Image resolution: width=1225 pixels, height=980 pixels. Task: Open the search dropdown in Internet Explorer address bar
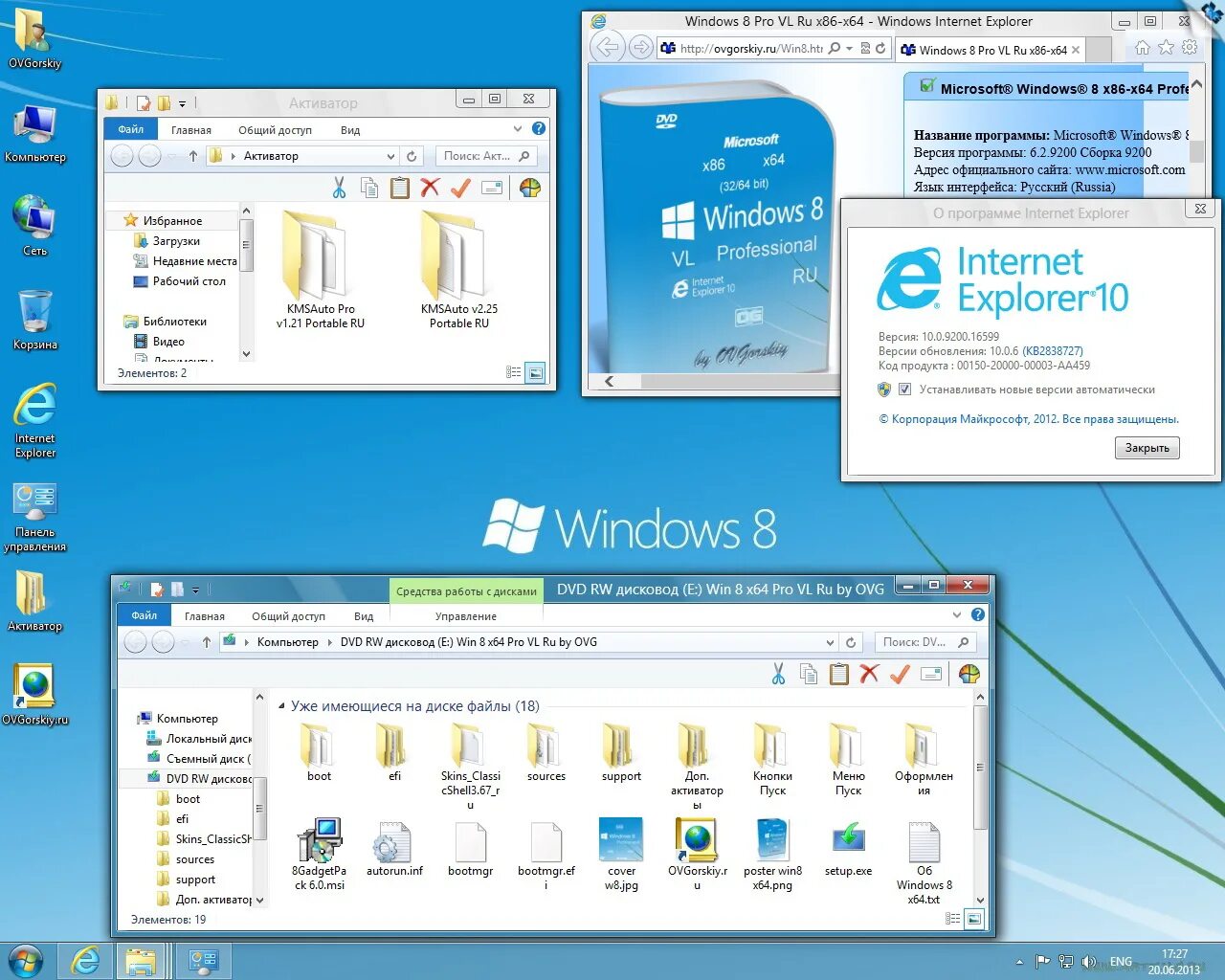coord(849,48)
